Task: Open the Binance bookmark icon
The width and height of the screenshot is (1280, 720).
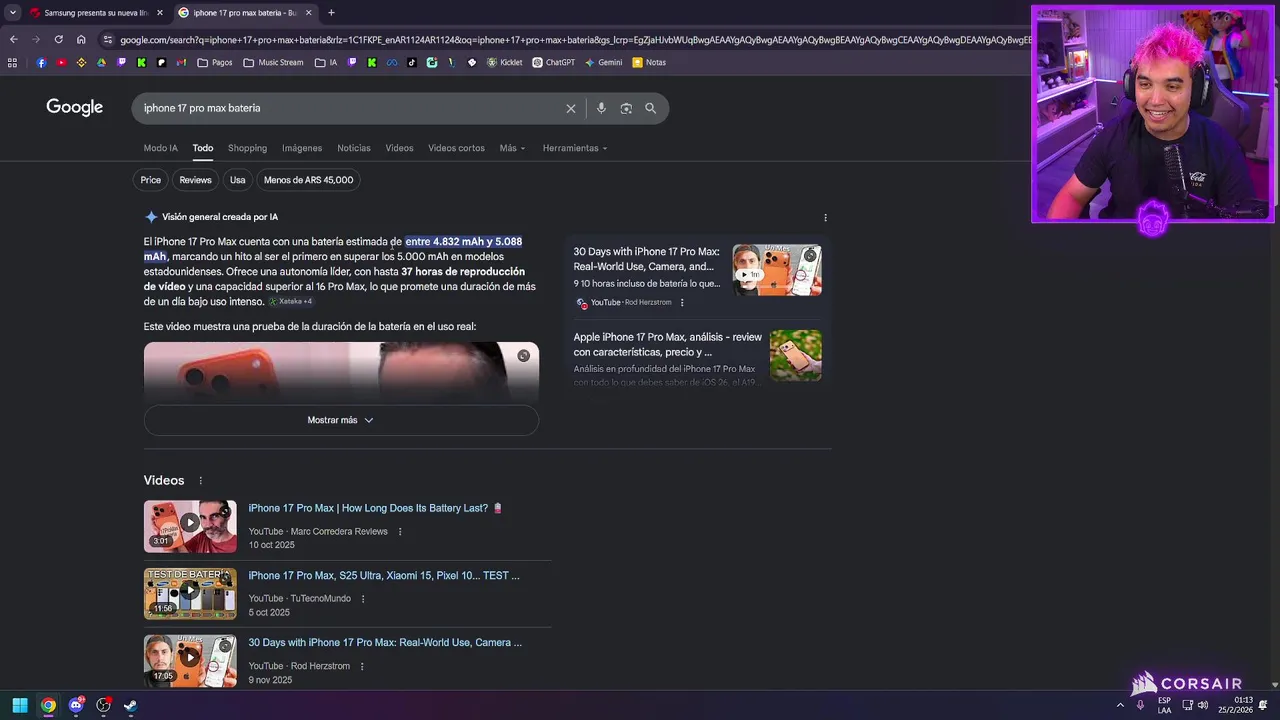Action: click(x=81, y=62)
